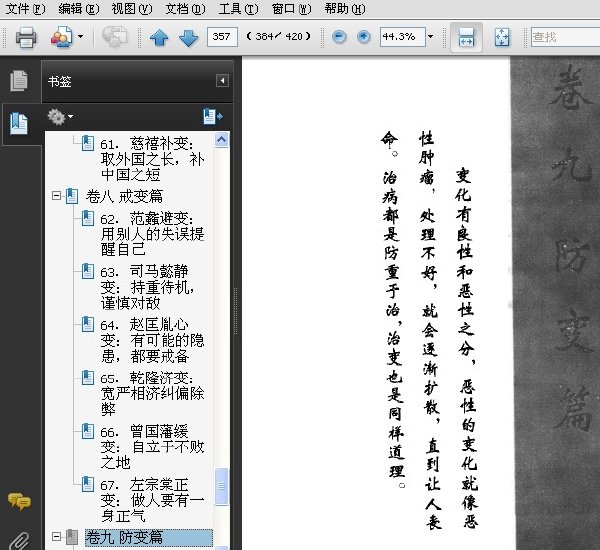Open the 窗口(W) menu

(x=292, y=8)
